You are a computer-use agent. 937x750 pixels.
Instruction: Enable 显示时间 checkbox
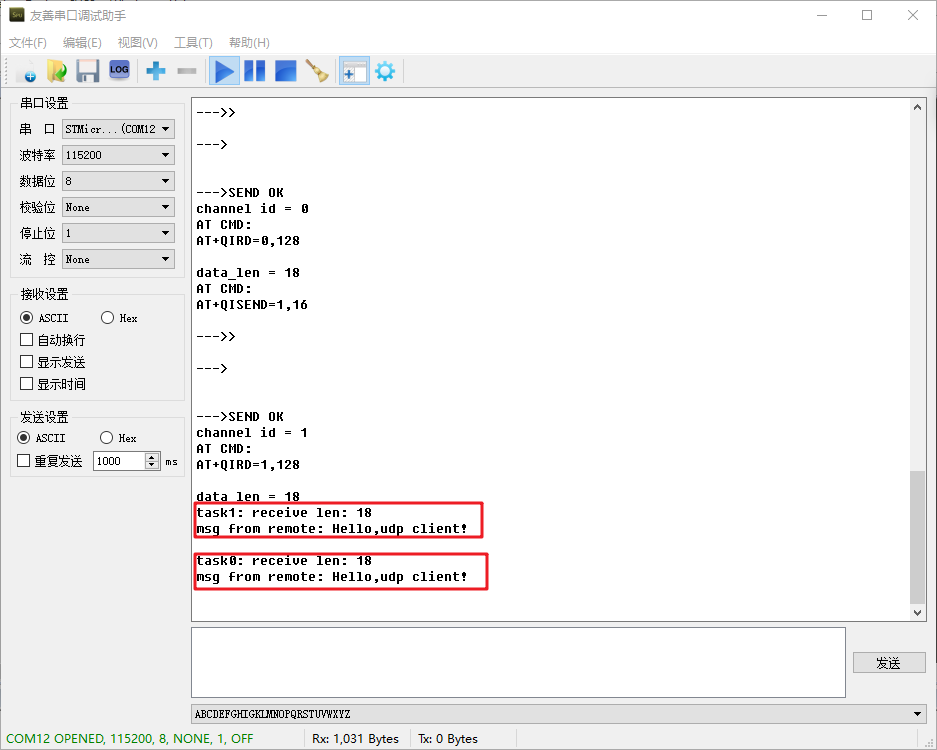pyautogui.click(x=26, y=384)
